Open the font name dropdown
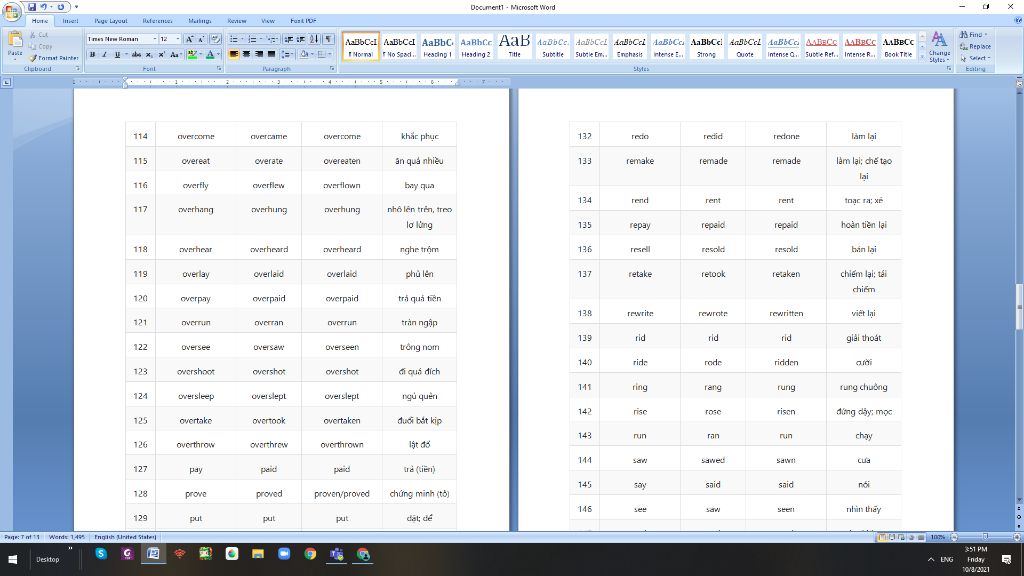Viewport: 1024px width, 576px height. coord(154,39)
